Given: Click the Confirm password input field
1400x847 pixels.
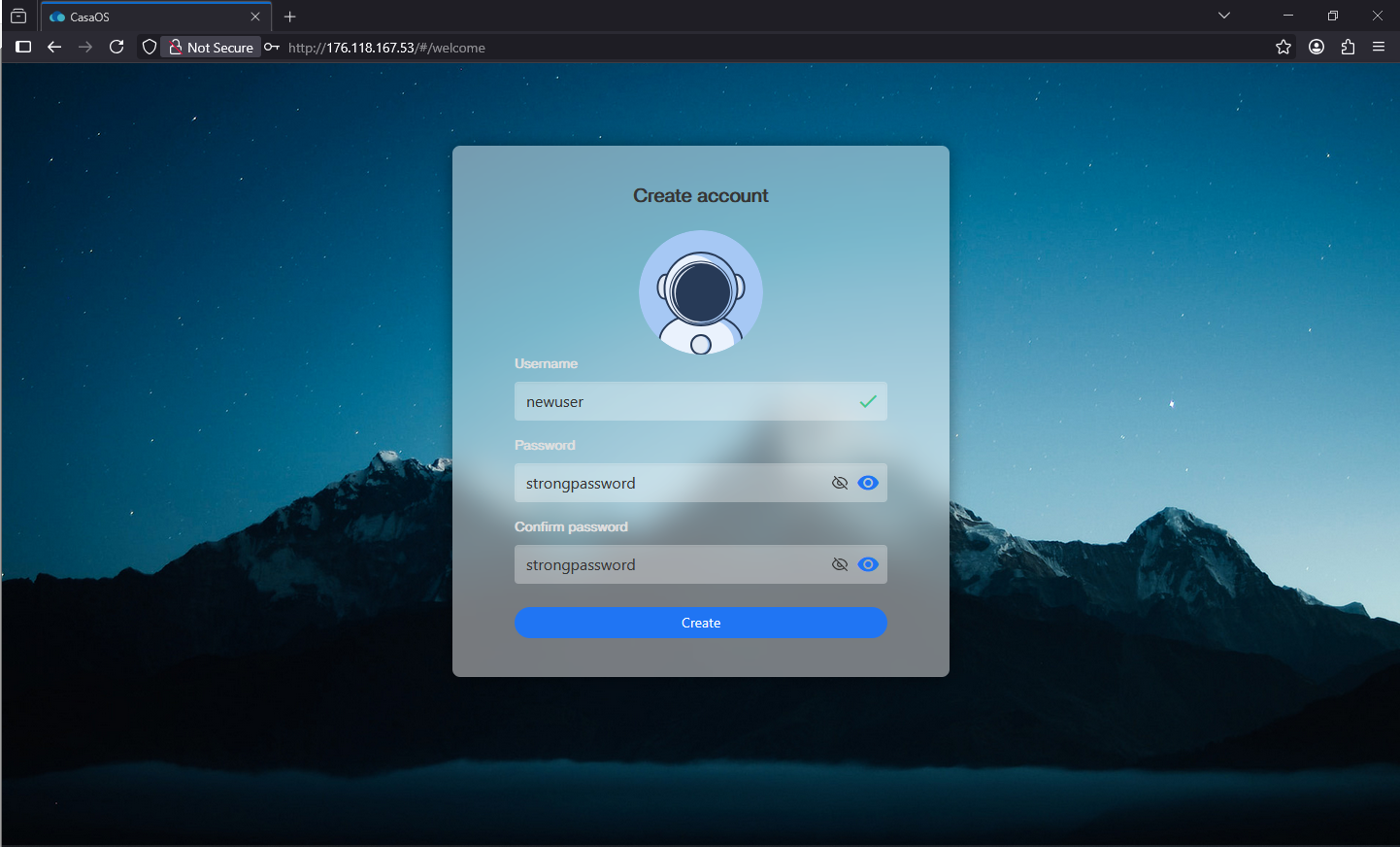Looking at the screenshot, I should point(670,564).
